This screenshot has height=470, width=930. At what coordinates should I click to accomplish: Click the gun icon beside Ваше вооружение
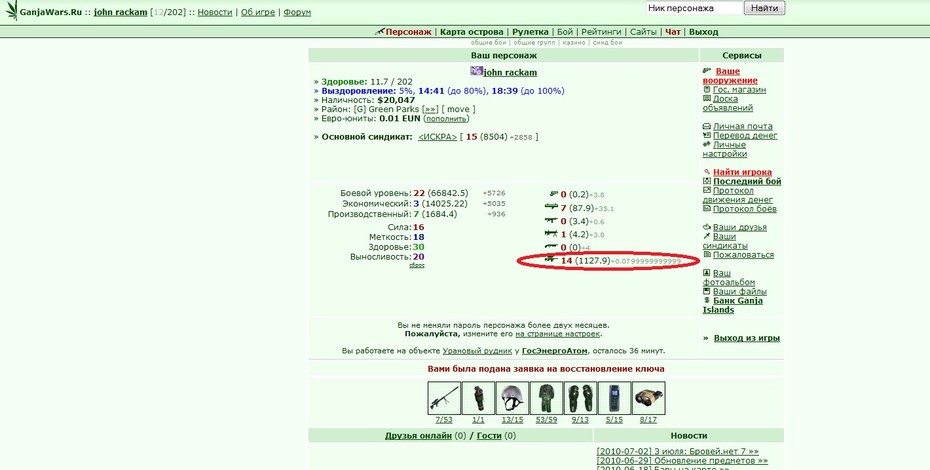[x=707, y=71]
